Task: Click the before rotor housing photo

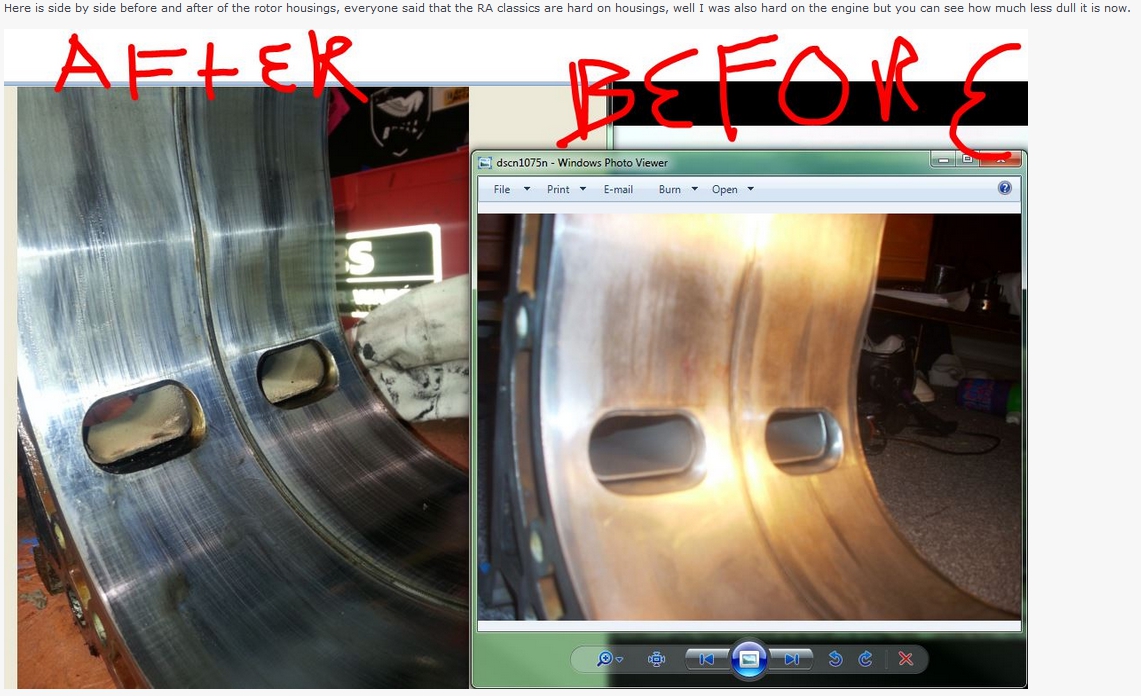Action: pos(750,416)
